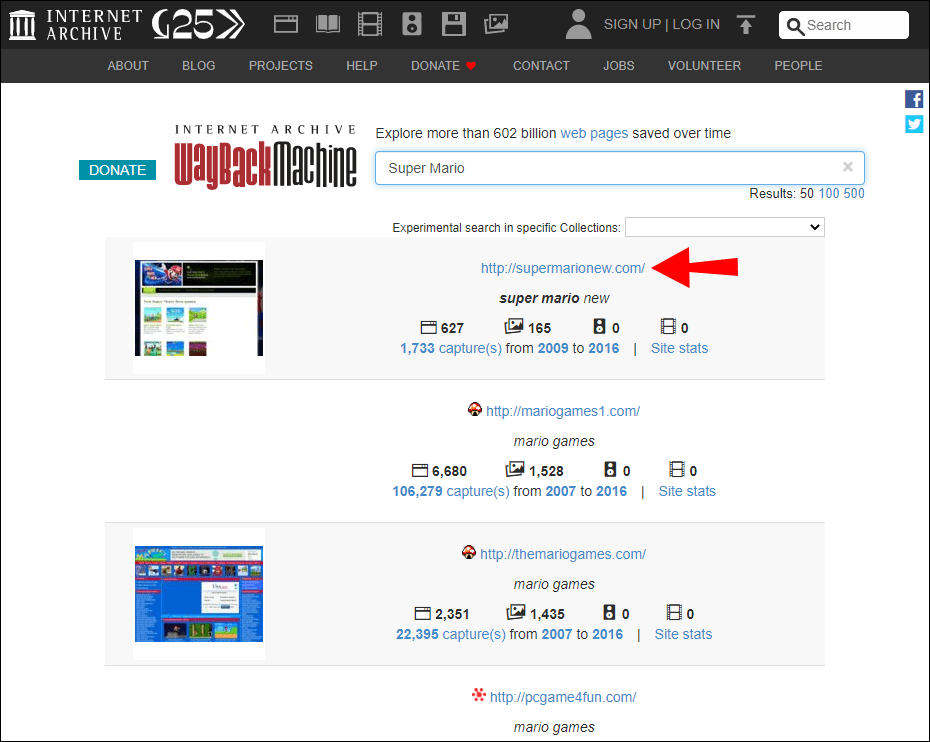Open the VOLUNTEER menu item
The image size is (930, 742).
point(705,66)
